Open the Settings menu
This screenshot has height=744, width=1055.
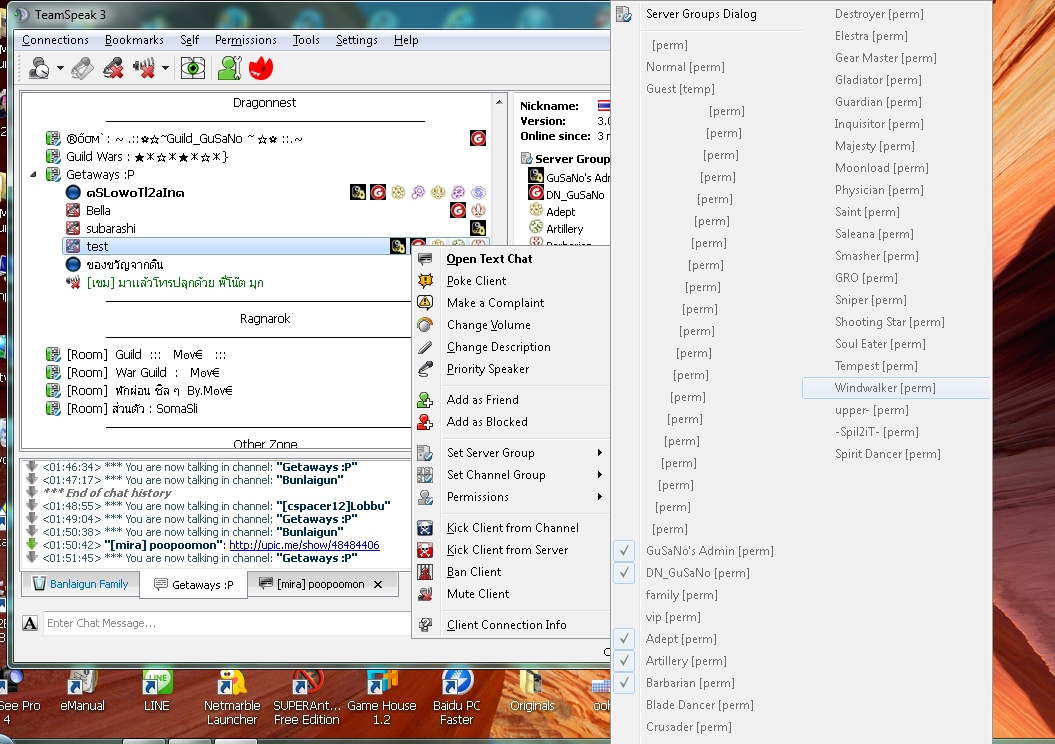(357, 40)
